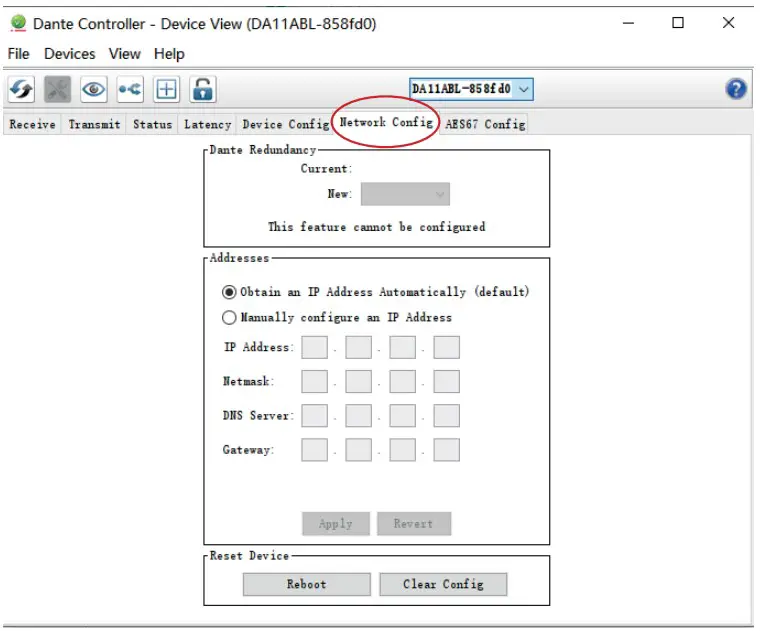Click the second Netmask octet field
Screen dimensions: 760x631
[358, 382]
